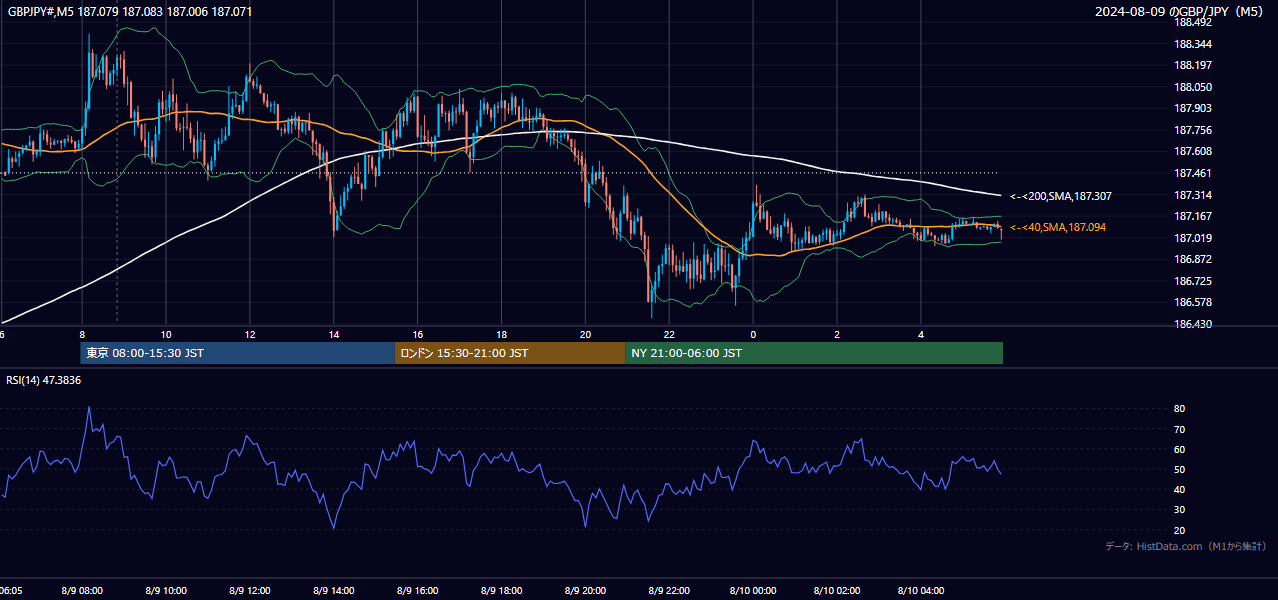Click price axis value 188.492

pyautogui.click(x=1193, y=22)
